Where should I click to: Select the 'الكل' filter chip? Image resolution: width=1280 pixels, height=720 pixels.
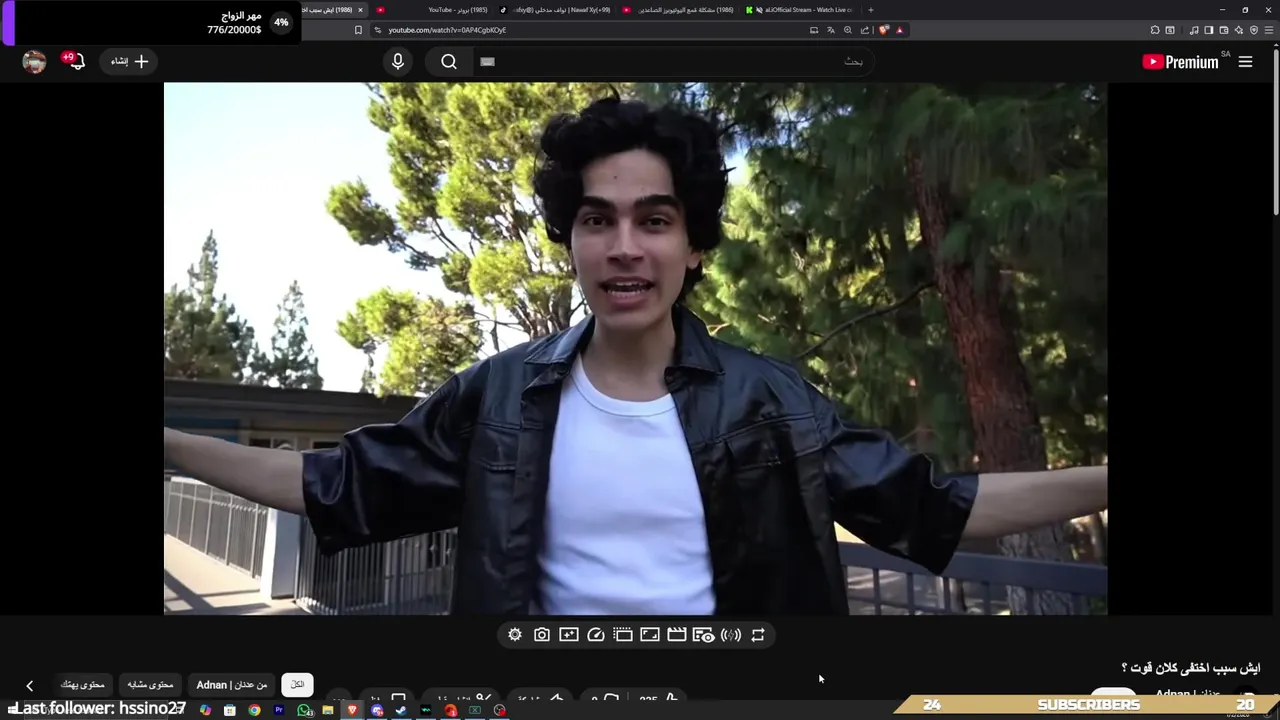pos(297,685)
